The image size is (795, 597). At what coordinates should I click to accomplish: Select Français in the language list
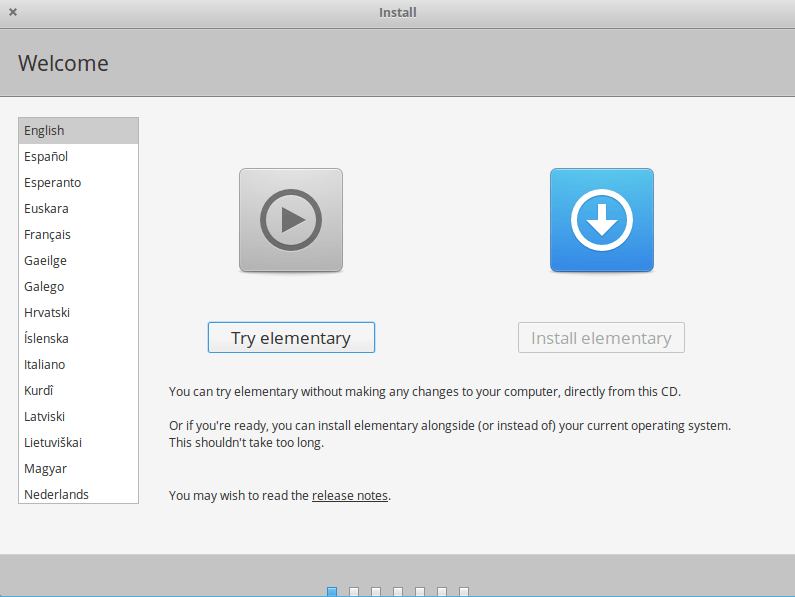[x=79, y=234]
